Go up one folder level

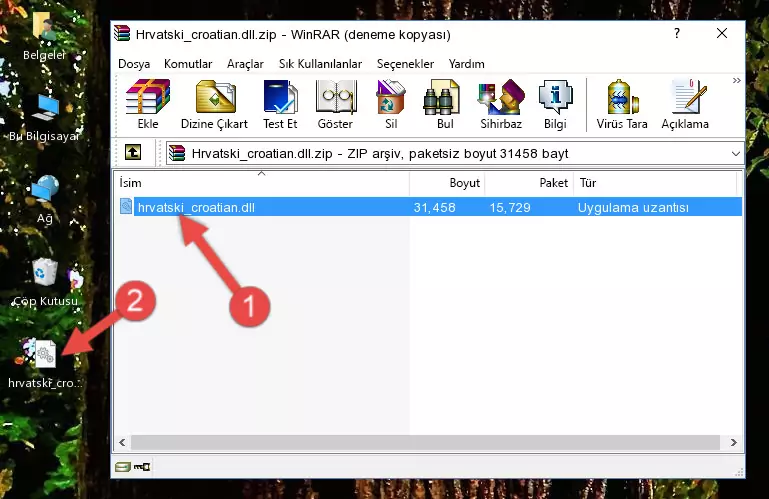coord(133,153)
